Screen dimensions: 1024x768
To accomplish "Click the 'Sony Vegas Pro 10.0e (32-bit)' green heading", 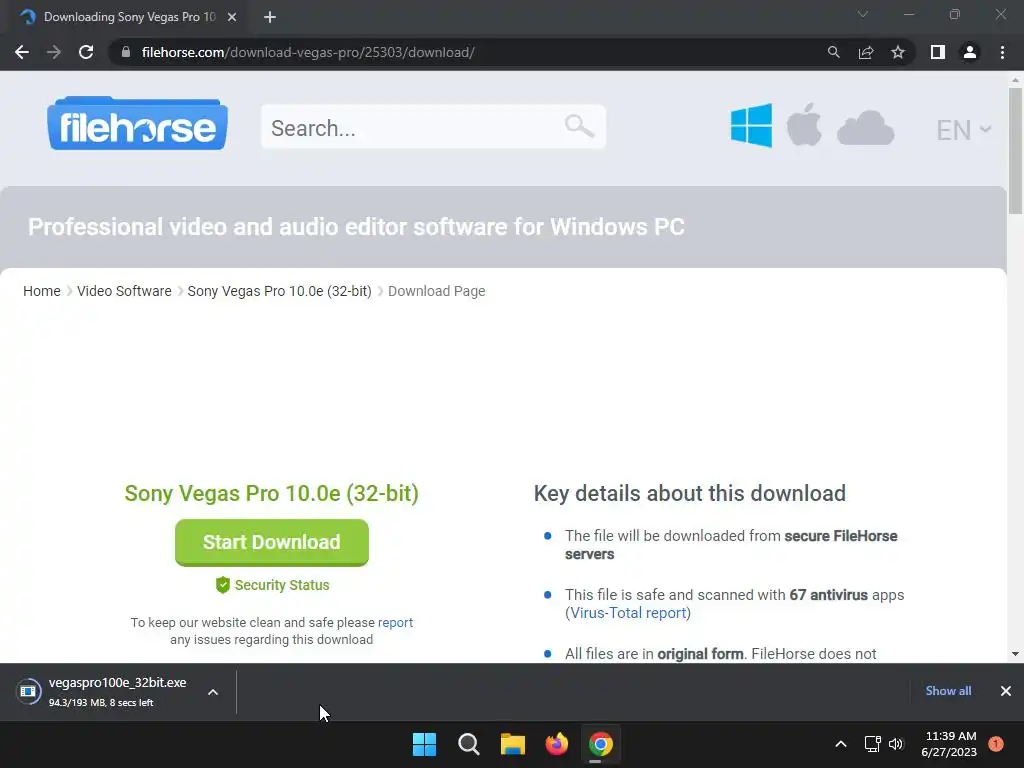I will (272, 493).
